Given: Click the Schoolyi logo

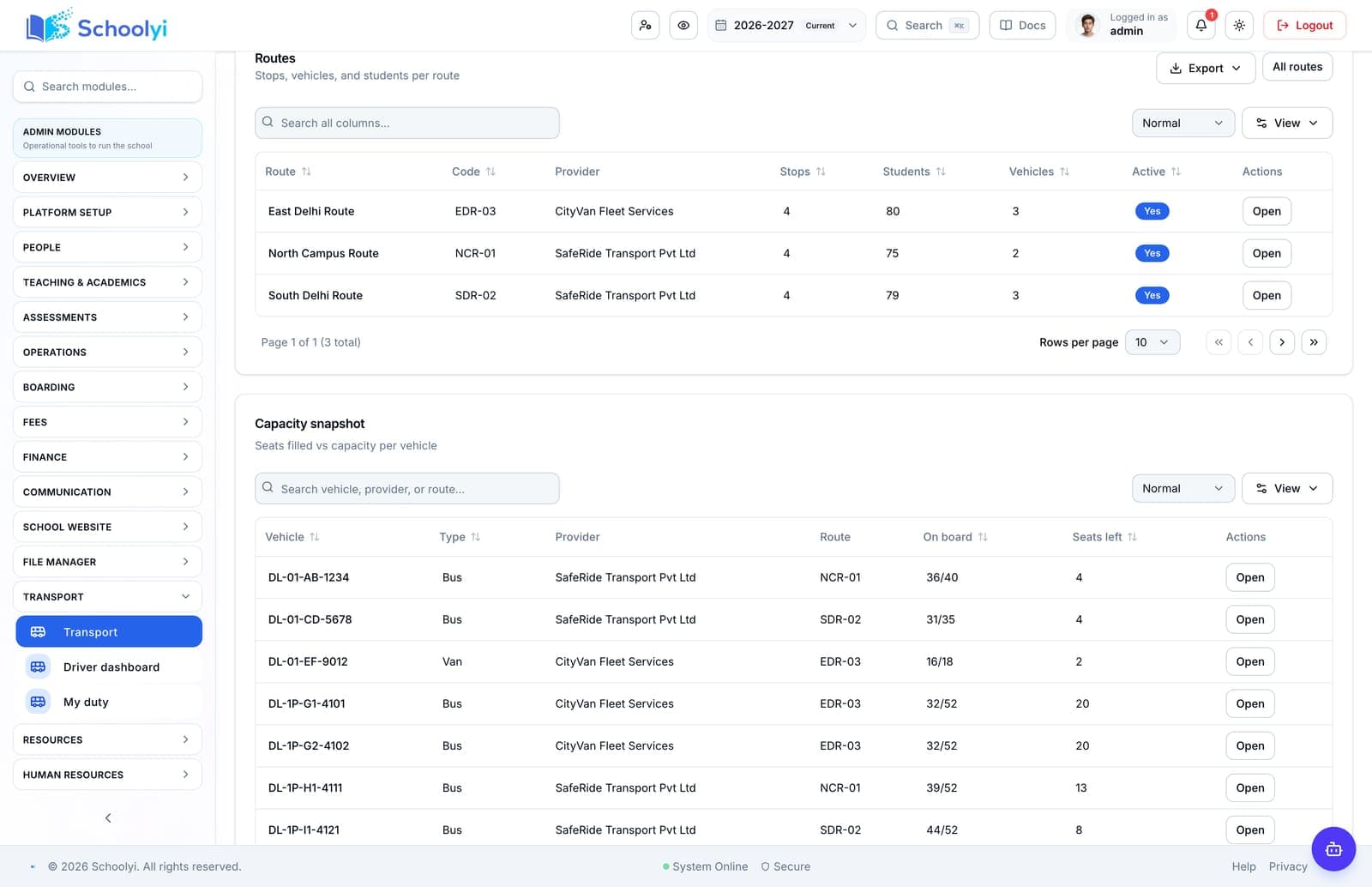Looking at the screenshot, I should point(97,26).
